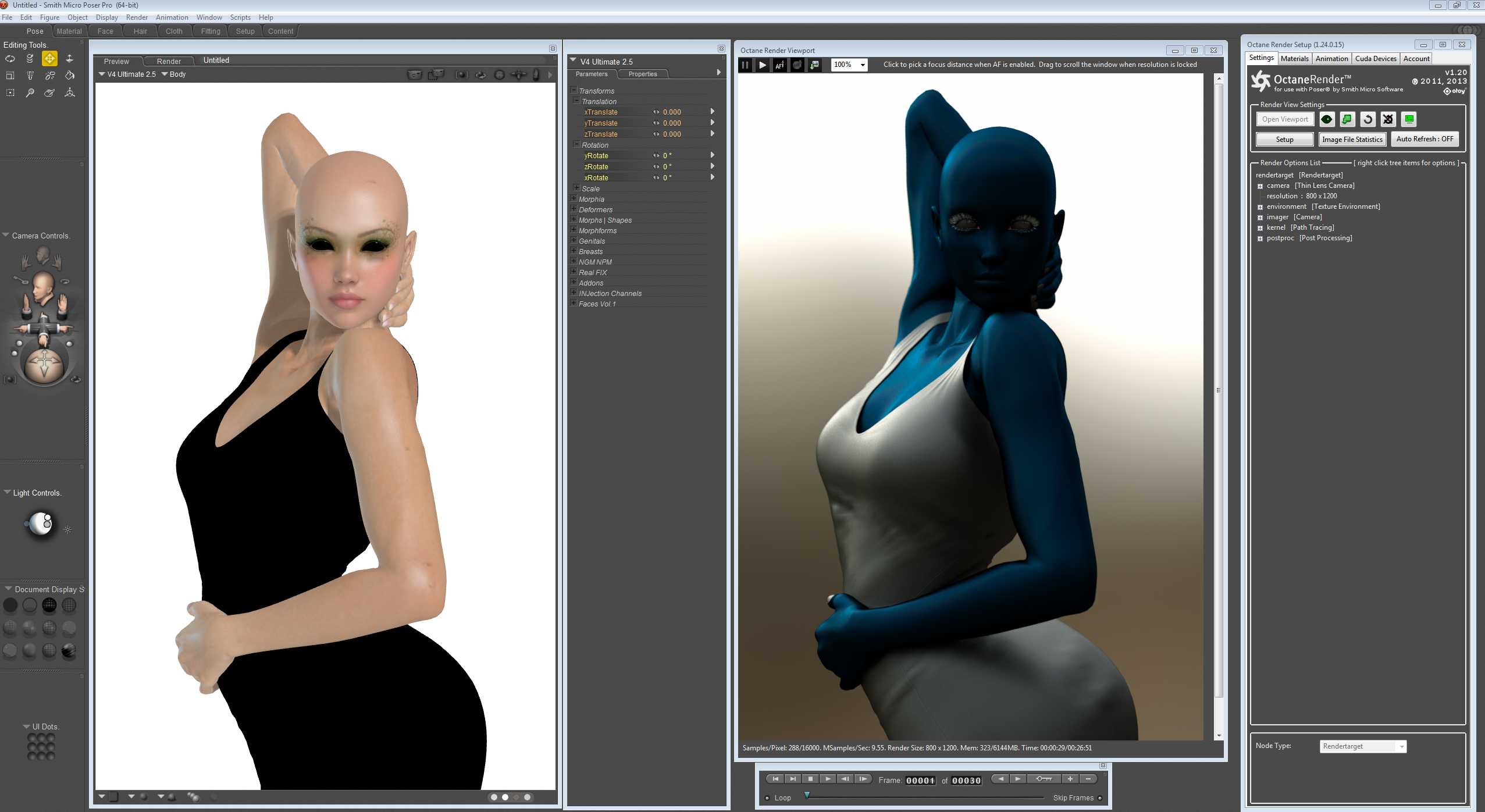Click the magnifier tool in Editing Tools
Image resolution: width=1485 pixels, height=812 pixels.
click(30, 93)
